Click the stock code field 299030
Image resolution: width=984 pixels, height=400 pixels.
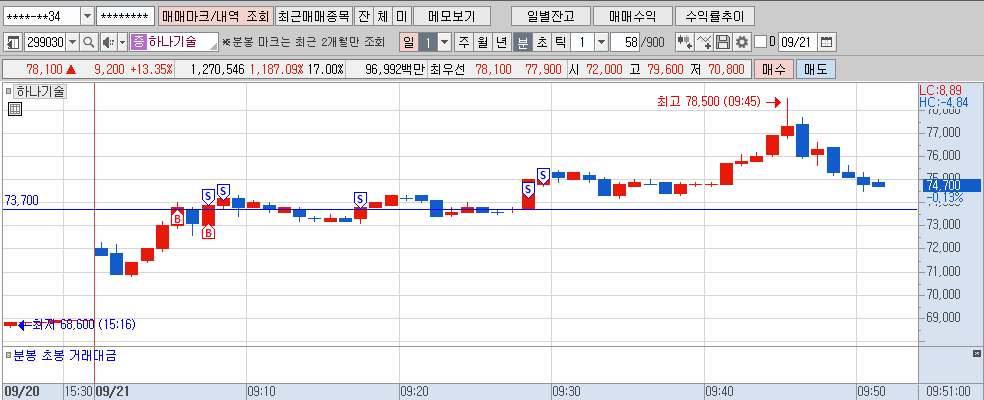pos(45,43)
